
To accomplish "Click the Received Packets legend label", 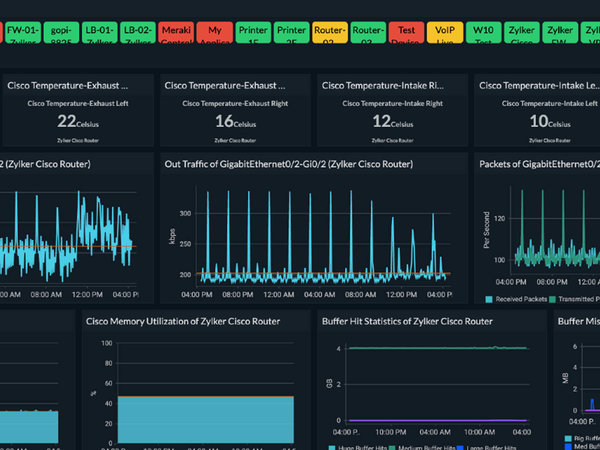I will pyautogui.click(x=521, y=299).
